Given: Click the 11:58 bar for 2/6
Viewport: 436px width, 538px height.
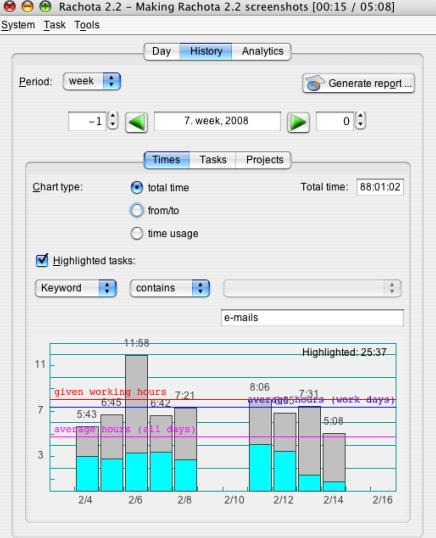Looking at the screenshot, I should 137,423.
